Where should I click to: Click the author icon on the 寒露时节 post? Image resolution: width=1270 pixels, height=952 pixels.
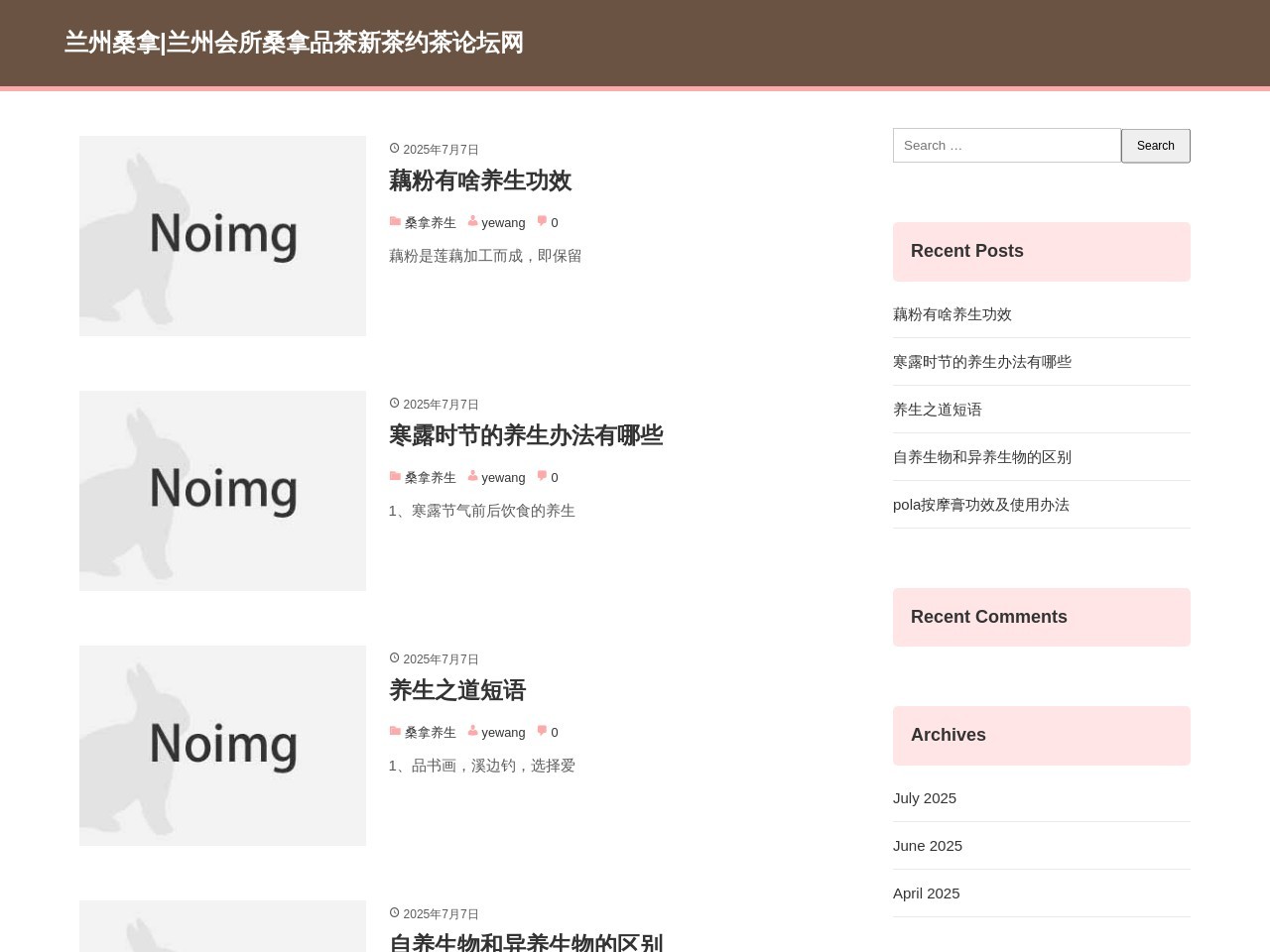click(x=473, y=477)
